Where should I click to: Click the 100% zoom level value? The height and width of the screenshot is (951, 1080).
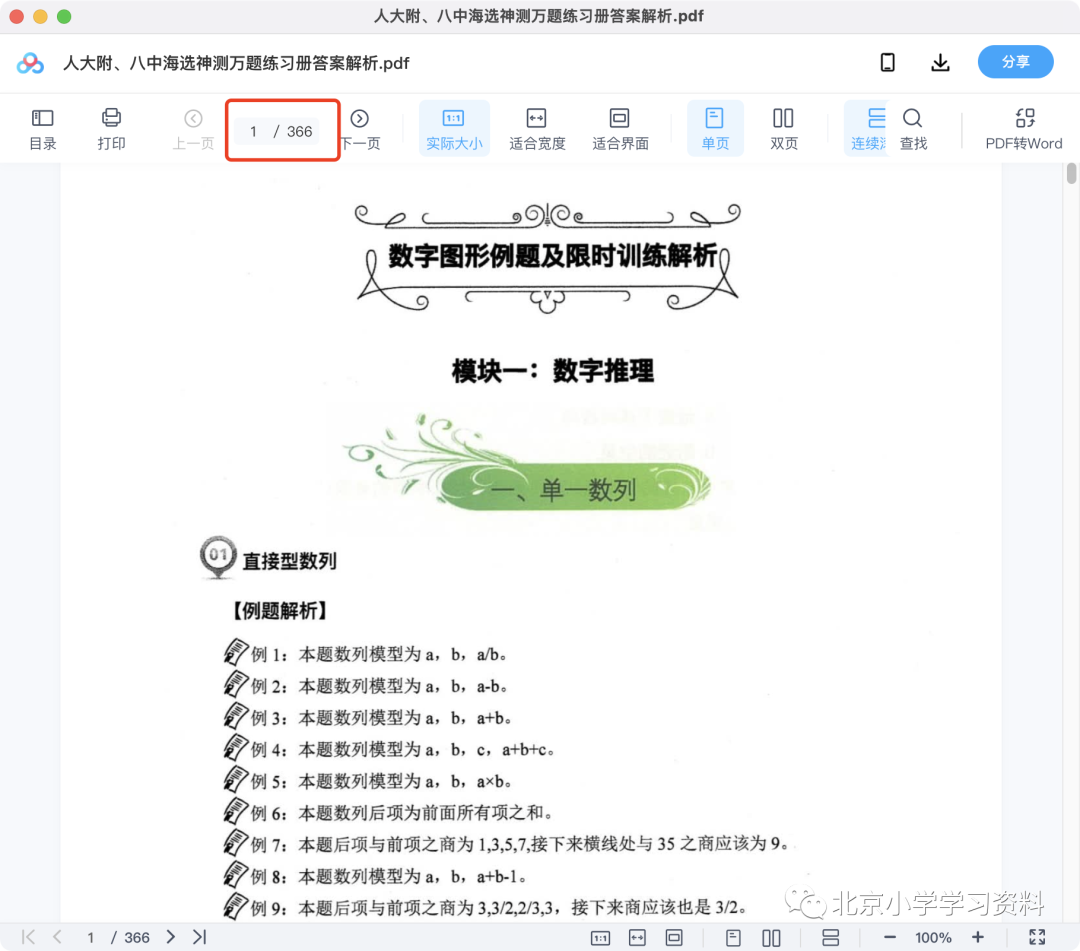[x=933, y=938]
